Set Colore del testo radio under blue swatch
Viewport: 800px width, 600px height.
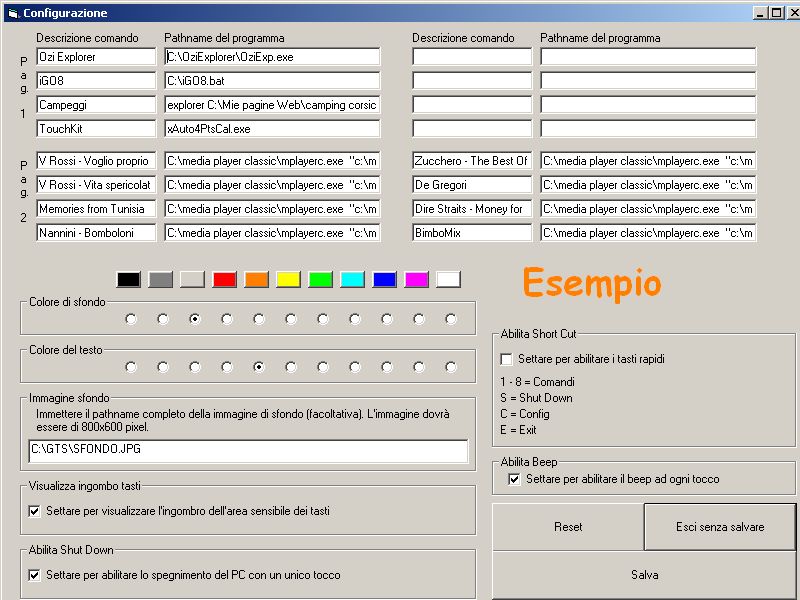[x=387, y=367]
